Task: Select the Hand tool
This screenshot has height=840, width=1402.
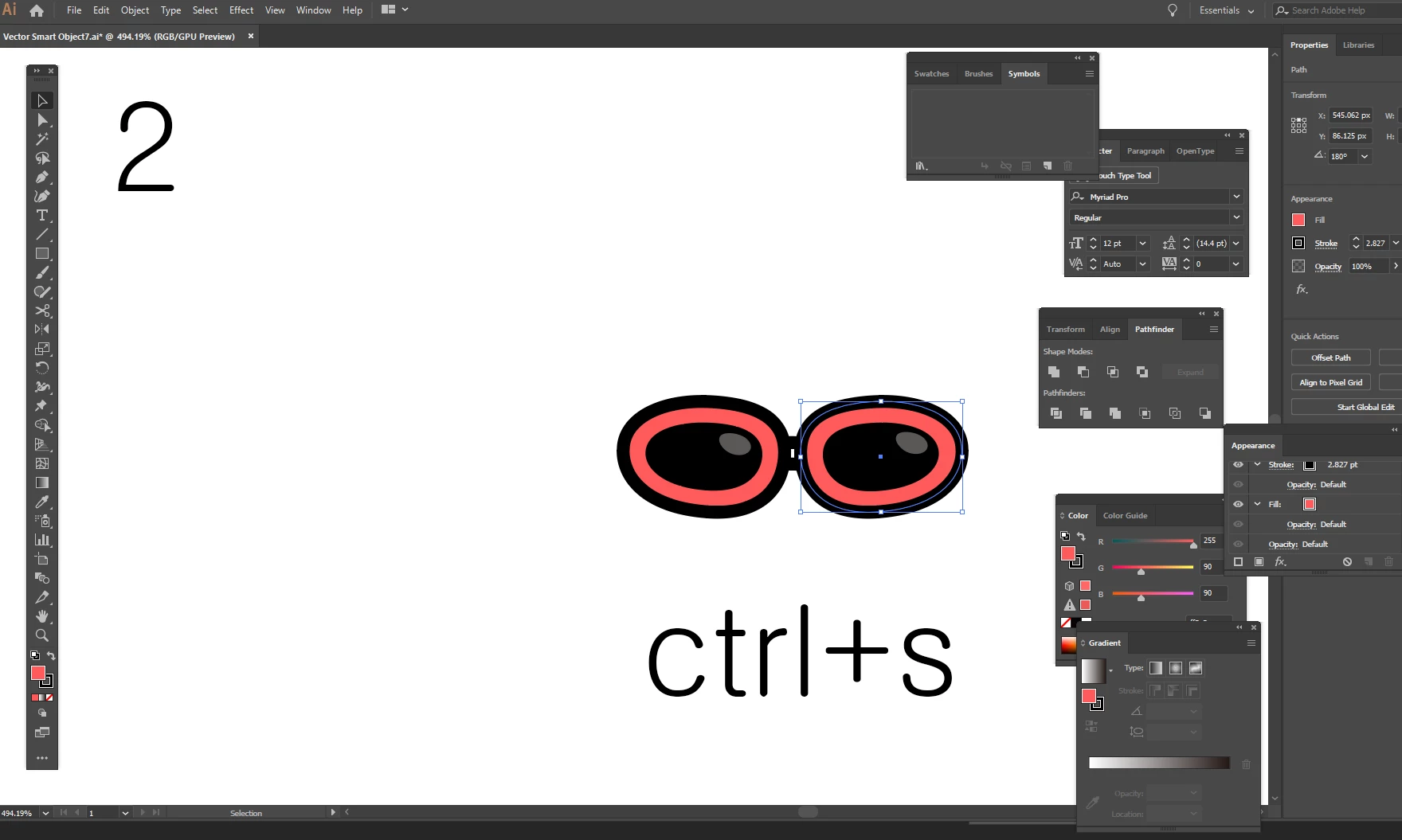Action: click(x=42, y=616)
